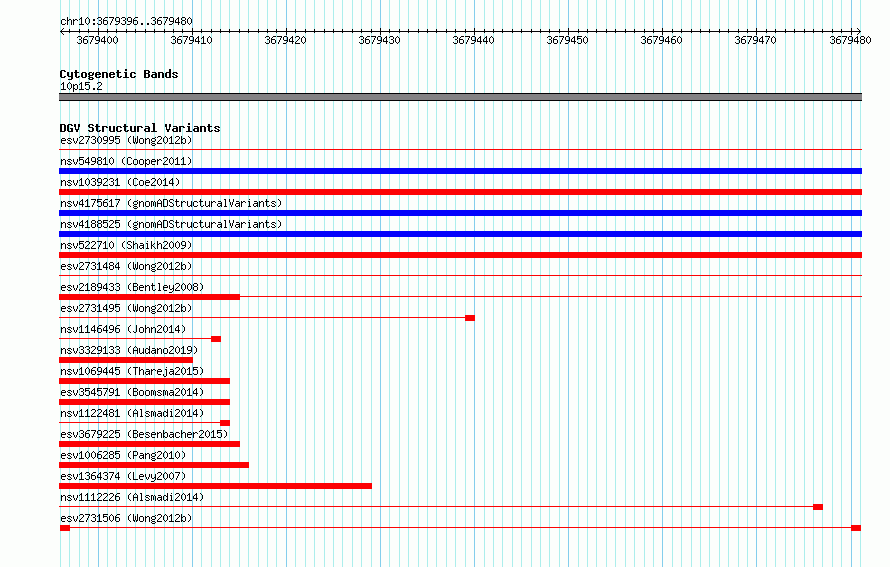890x567 pixels.
Task: Click ruler position 3679450
Action: (568, 40)
